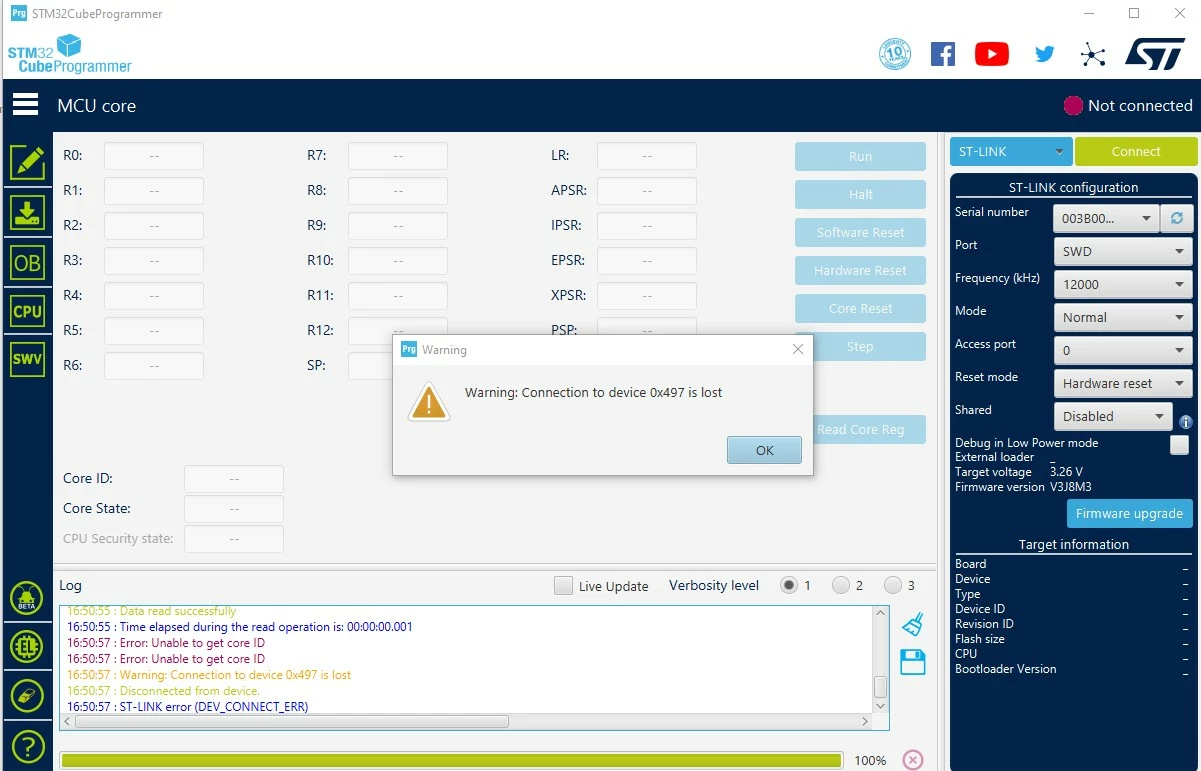Open the Shared Disabled dropdown

[1113, 416]
